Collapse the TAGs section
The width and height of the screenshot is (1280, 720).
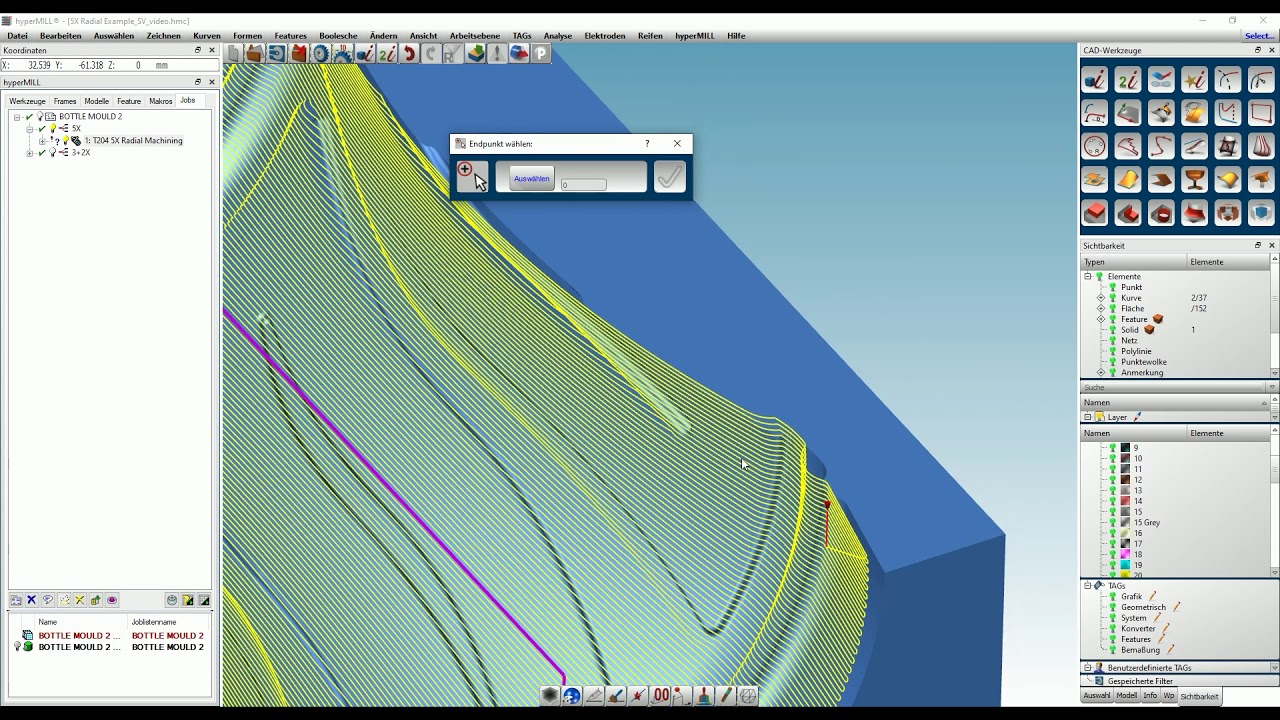click(x=1088, y=586)
